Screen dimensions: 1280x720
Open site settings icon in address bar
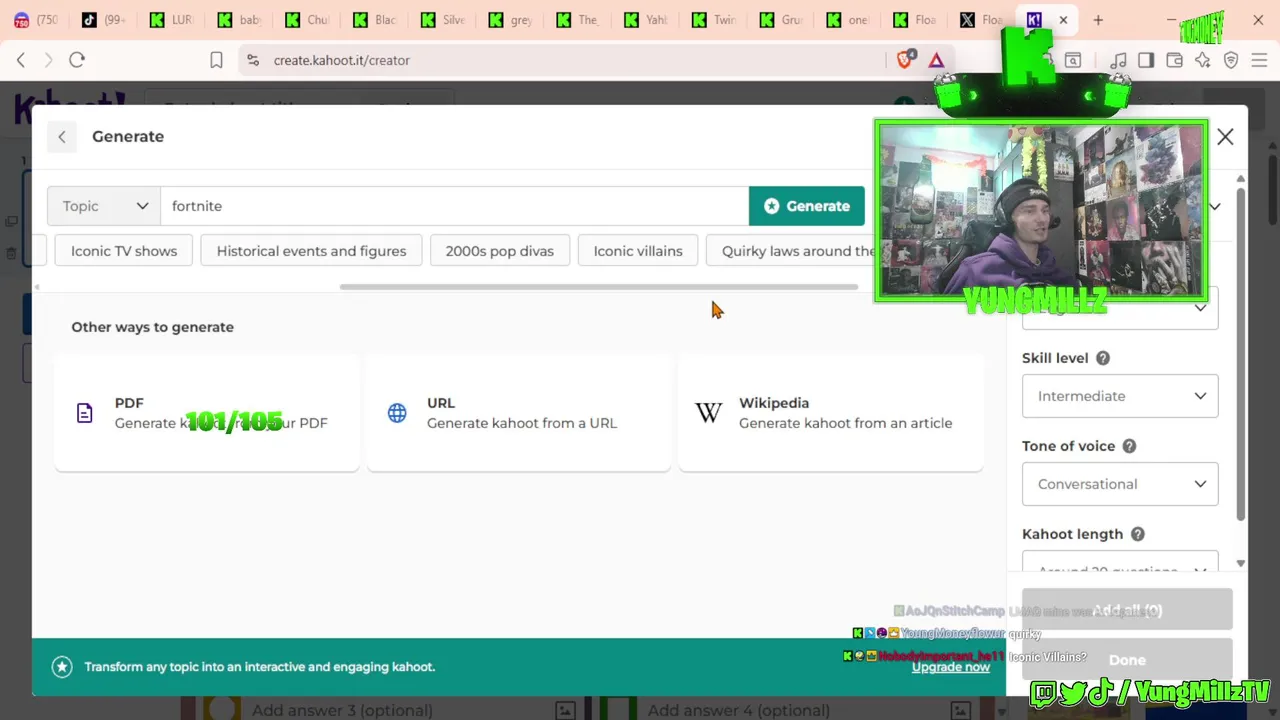click(x=252, y=60)
